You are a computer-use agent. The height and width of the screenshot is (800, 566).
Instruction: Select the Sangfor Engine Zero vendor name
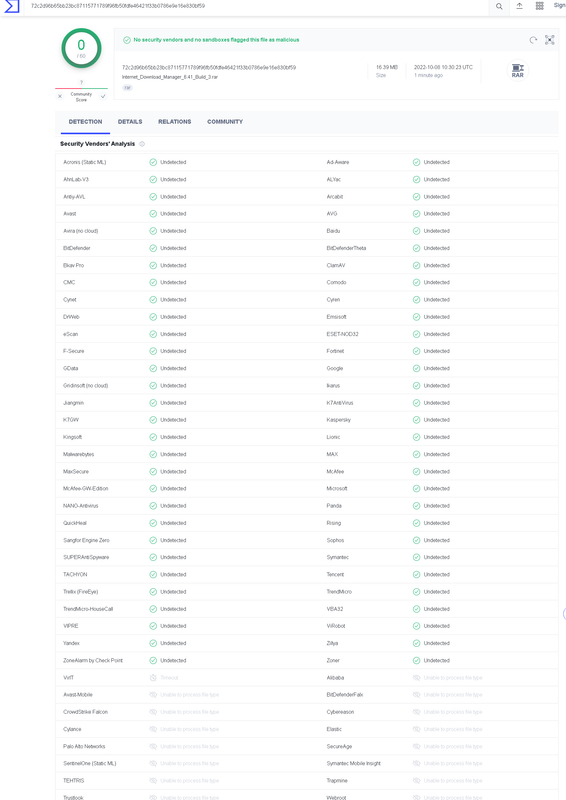[x=86, y=540]
